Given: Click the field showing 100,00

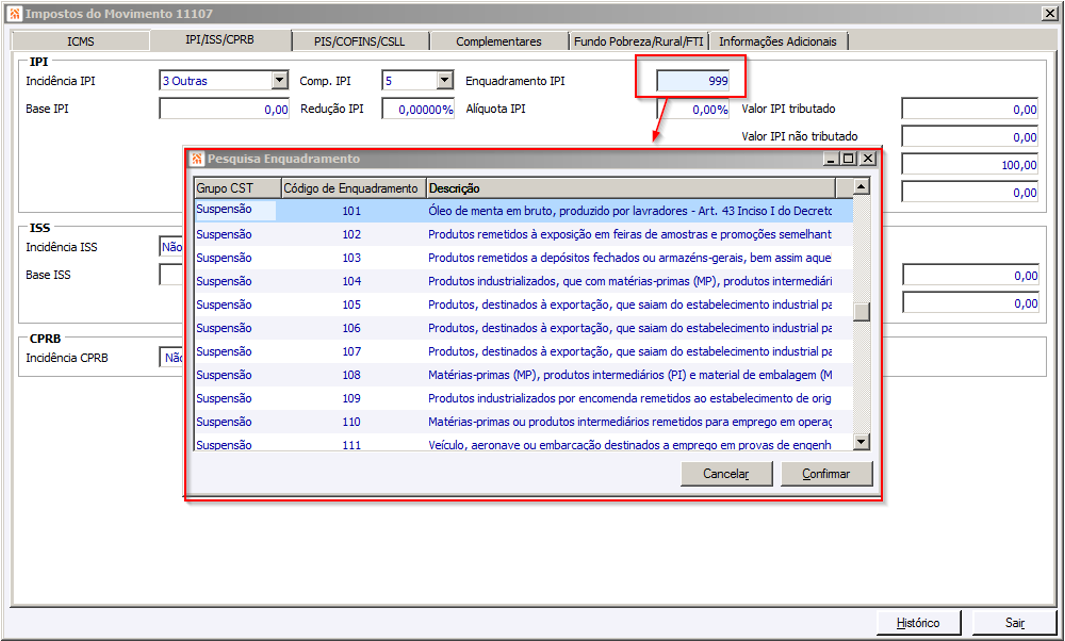Looking at the screenshot, I should click(x=969, y=164).
